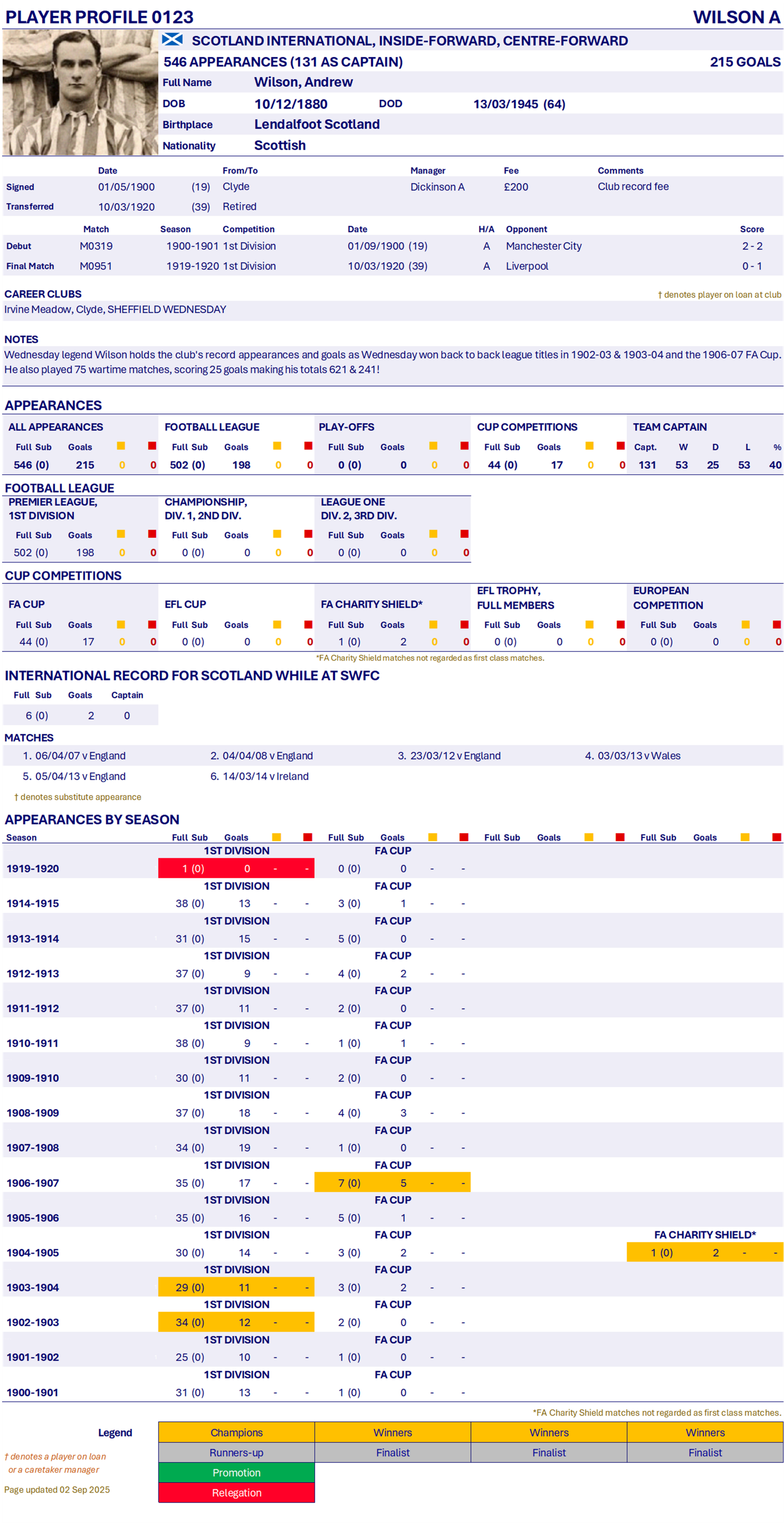Click the red Relegation legend cell
The width and height of the screenshot is (784, 1523).
236,1492
